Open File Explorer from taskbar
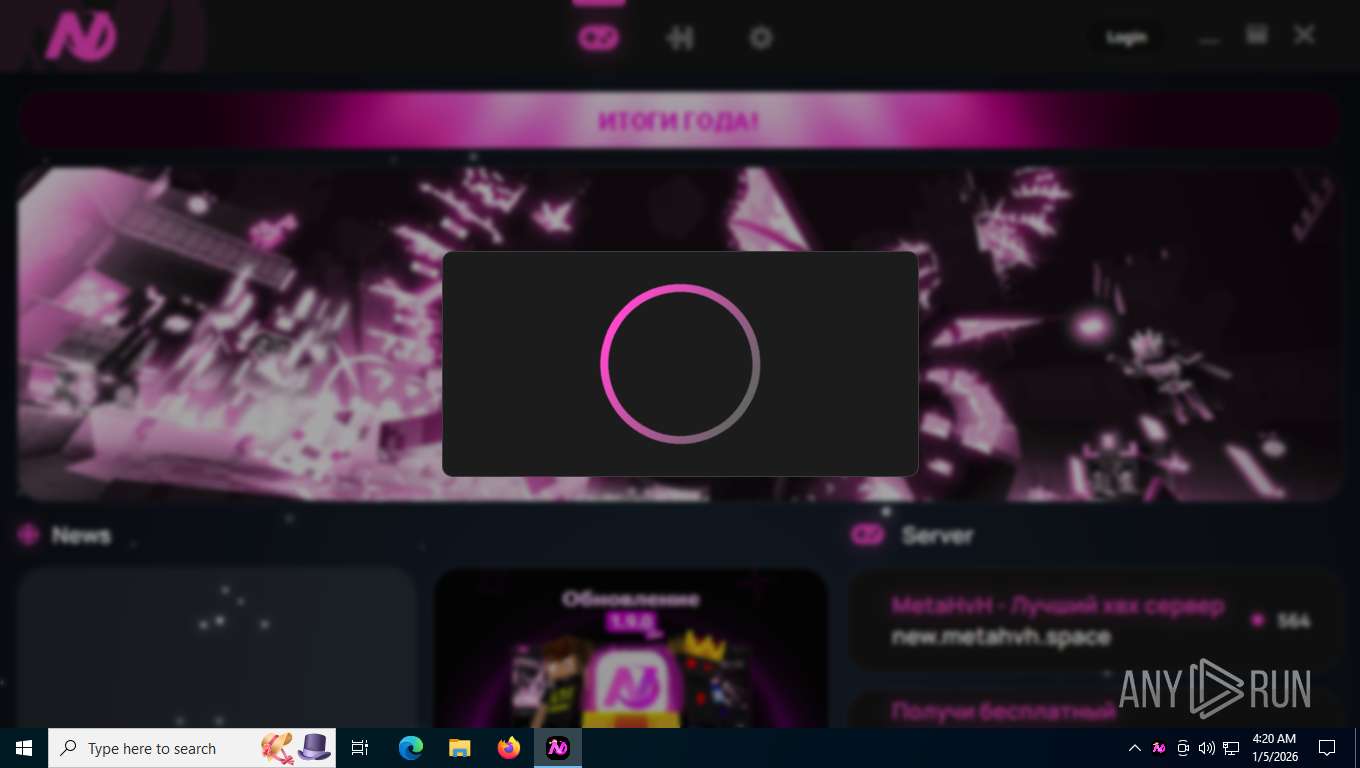This screenshot has width=1360, height=768. tap(459, 748)
